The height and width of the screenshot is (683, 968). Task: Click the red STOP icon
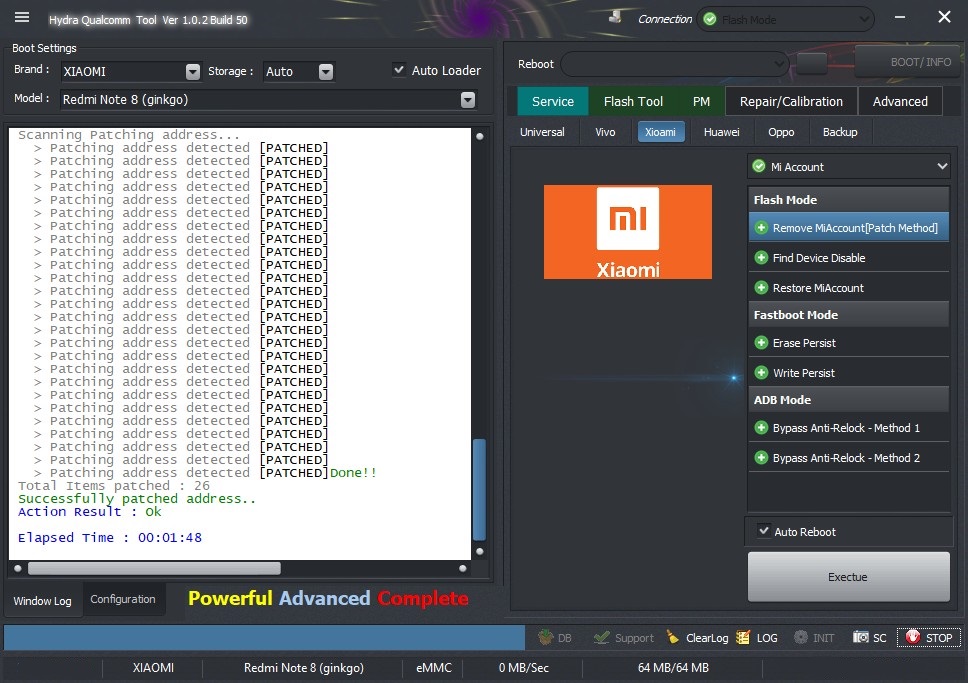click(912, 637)
